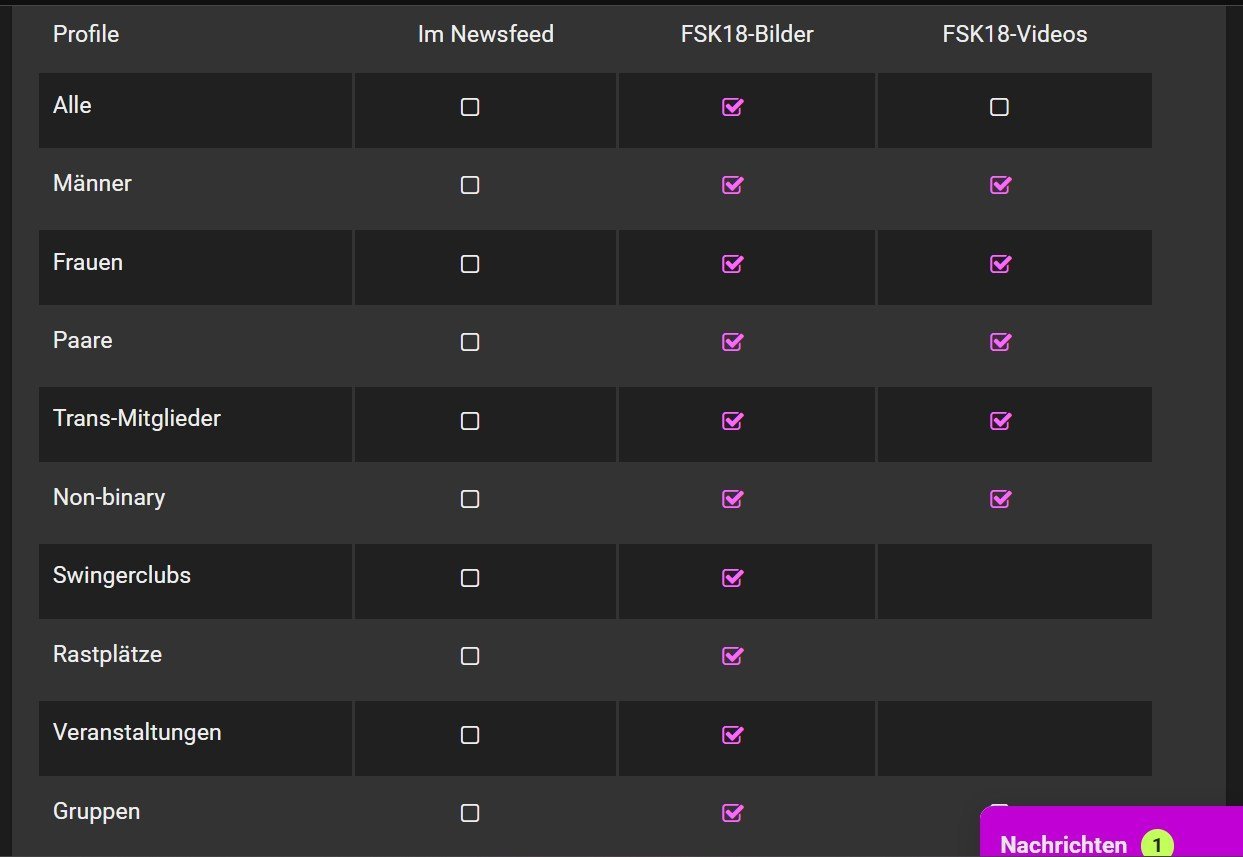Disable FSK18-Videos for Paare
This screenshot has height=857, width=1243.
999,342
